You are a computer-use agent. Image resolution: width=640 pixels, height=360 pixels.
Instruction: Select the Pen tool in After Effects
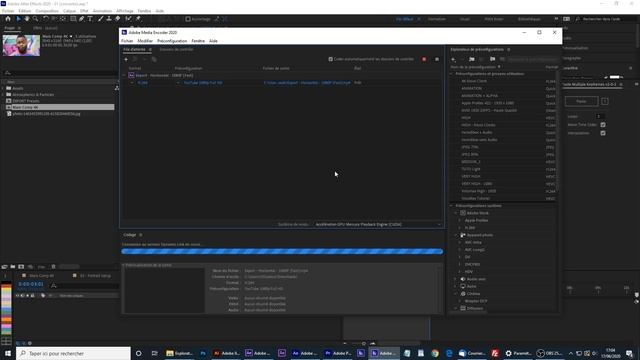82,19
